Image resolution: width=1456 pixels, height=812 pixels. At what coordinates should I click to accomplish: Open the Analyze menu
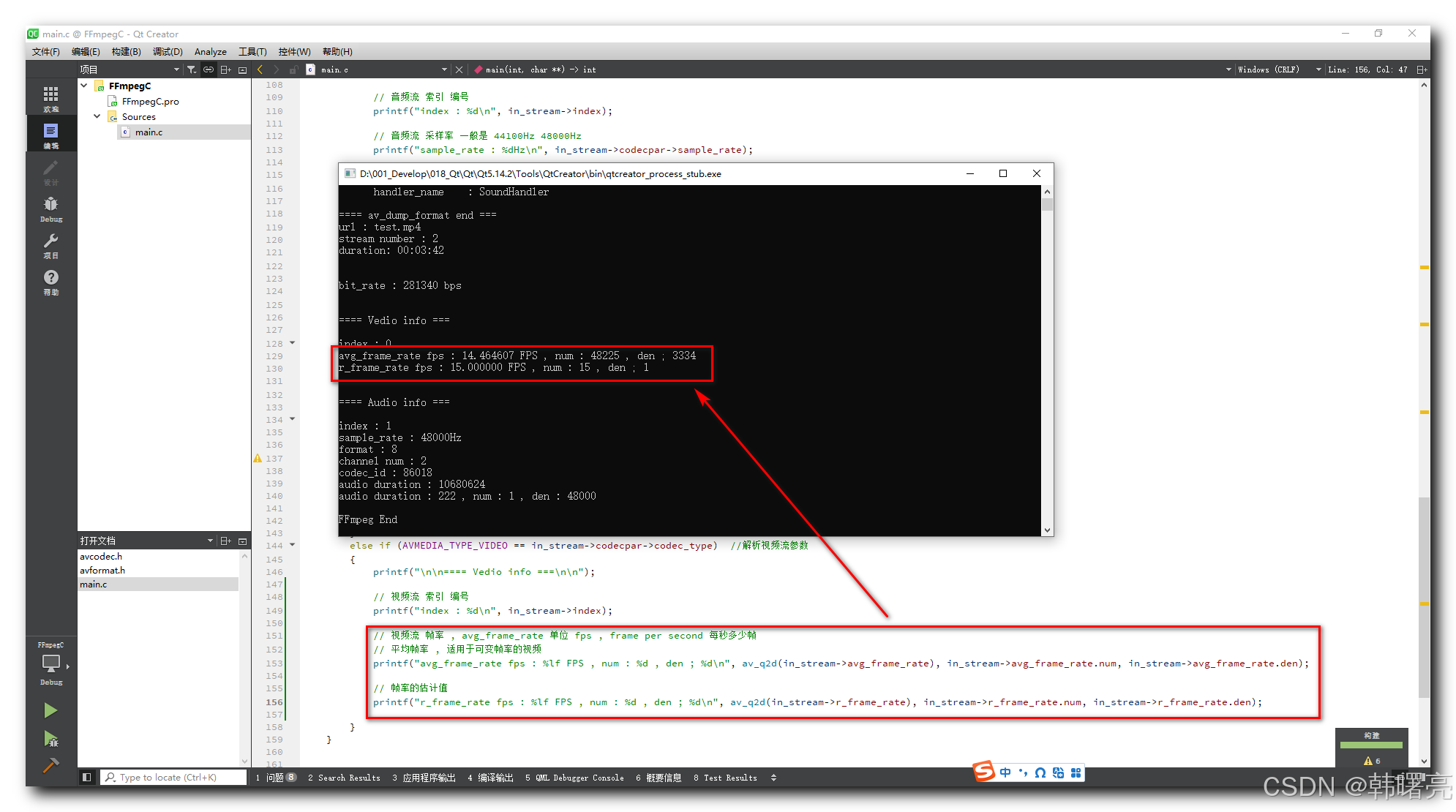(x=210, y=52)
